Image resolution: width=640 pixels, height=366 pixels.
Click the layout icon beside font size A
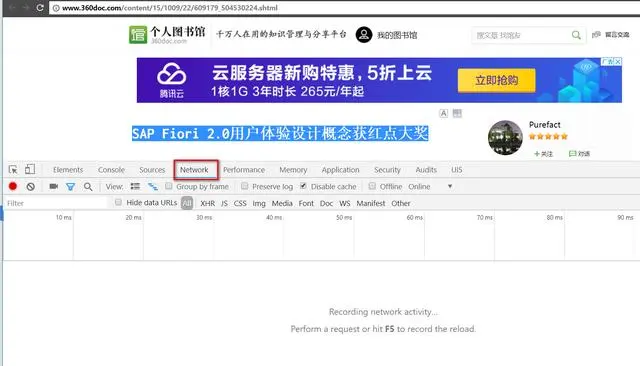457,113
